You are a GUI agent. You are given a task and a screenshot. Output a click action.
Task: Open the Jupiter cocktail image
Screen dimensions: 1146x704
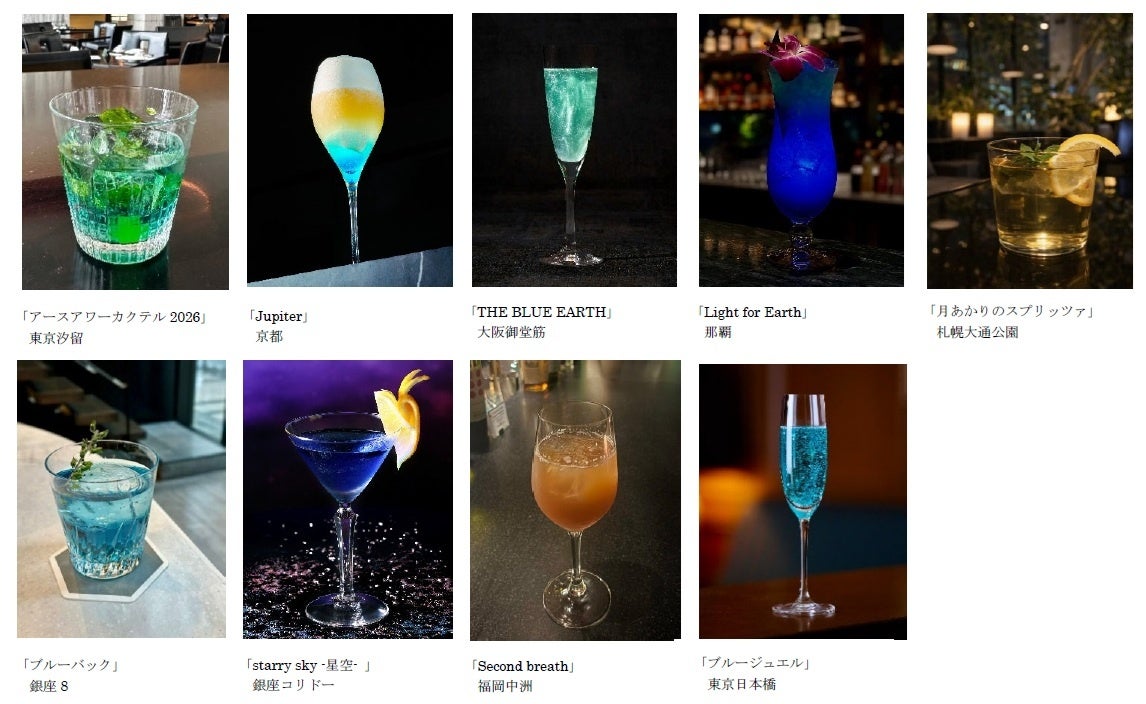tap(349, 150)
